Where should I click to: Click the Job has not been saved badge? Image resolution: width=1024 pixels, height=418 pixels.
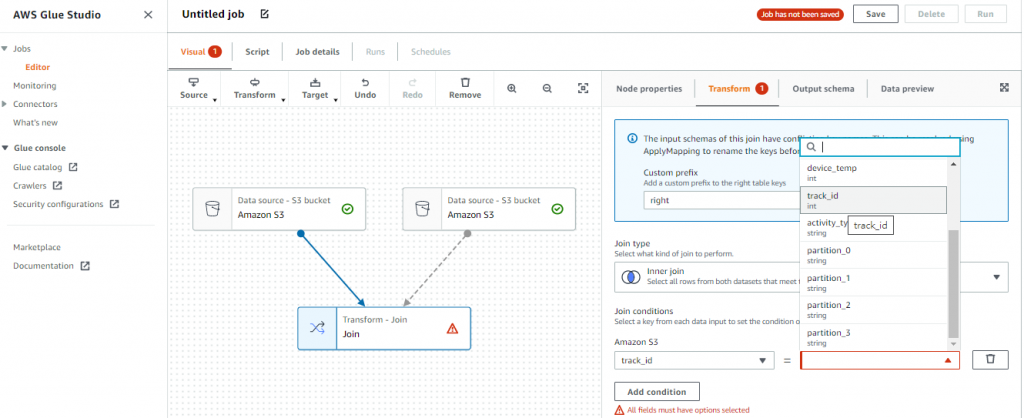pyautogui.click(x=800, y=14)
